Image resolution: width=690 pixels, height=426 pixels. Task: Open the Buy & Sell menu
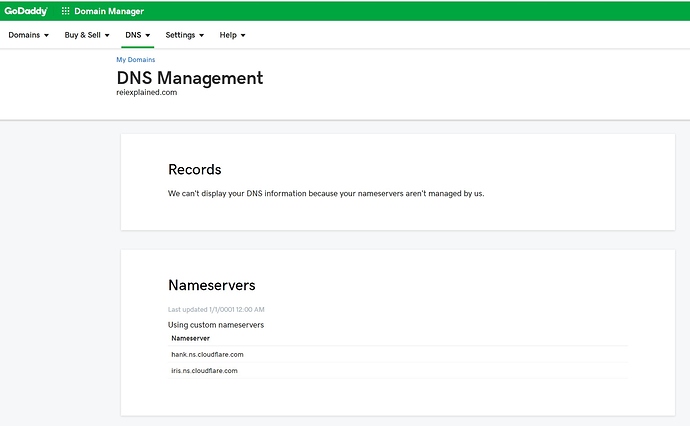coord(87,35)
